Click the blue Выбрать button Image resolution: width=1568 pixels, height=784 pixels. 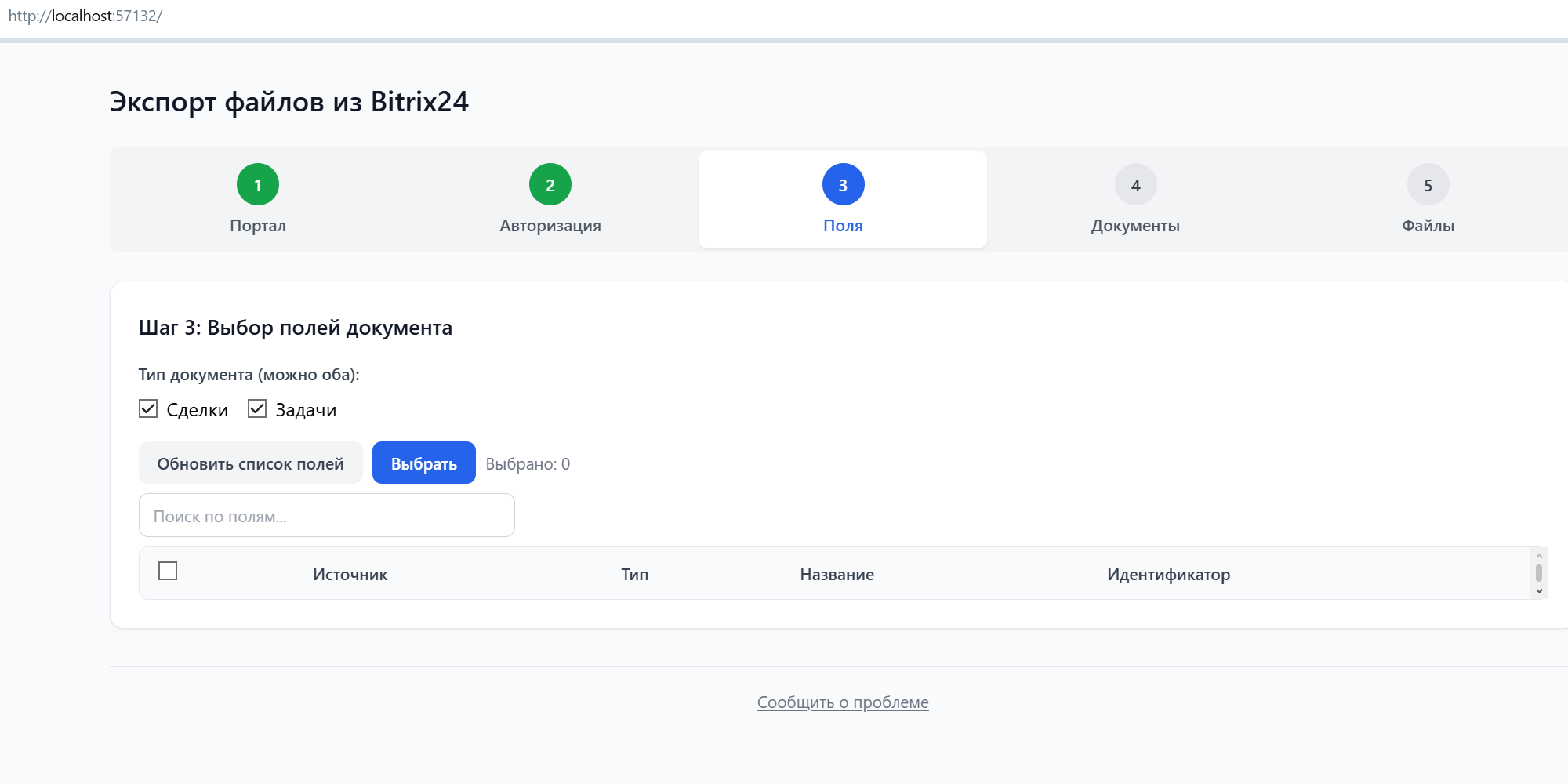click(424, 463)
